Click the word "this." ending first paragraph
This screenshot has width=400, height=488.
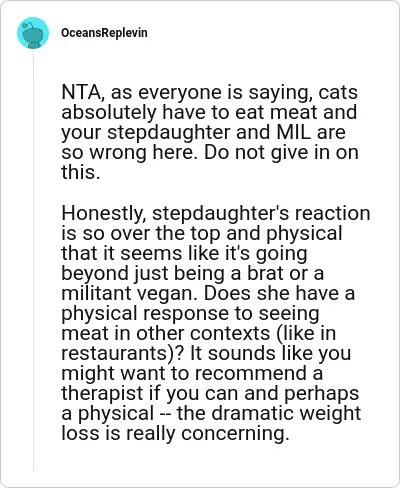tap(81, 172)
